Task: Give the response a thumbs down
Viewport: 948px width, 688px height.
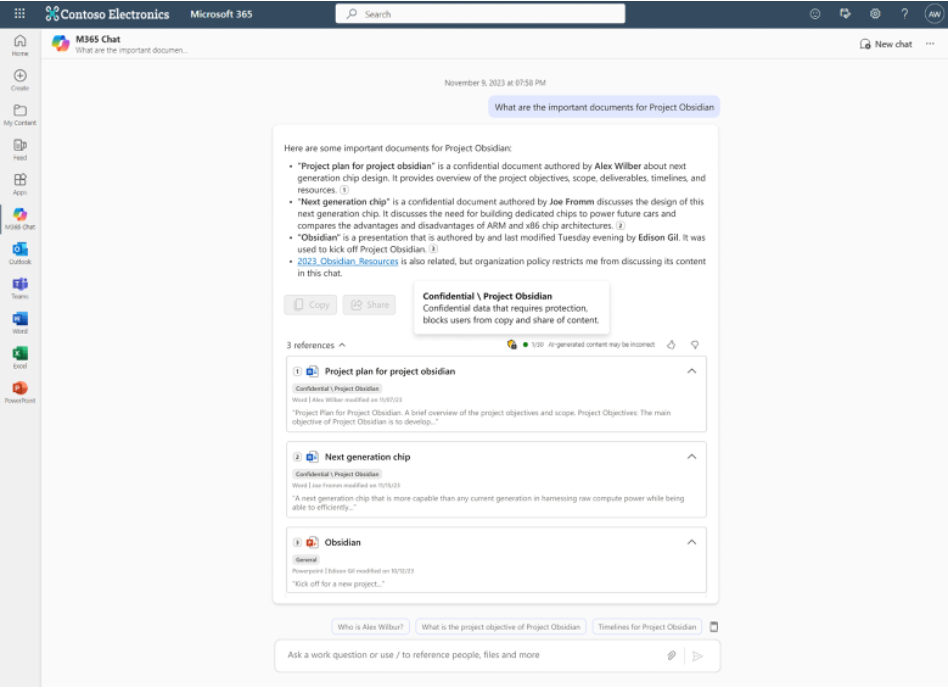Action: (x=695, y=345)
